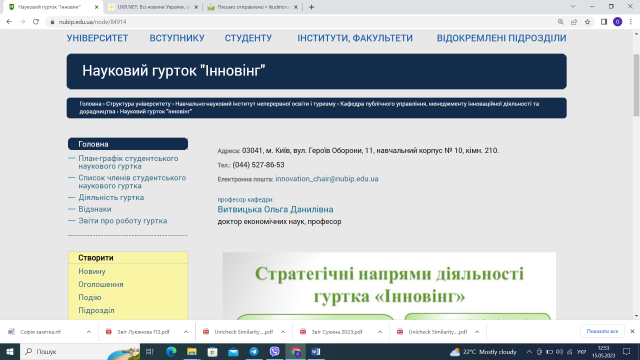The width and height of the screenshot is (640, 360).
Task: Open Telegram from the taskbar
Action: tap(254, 352)
